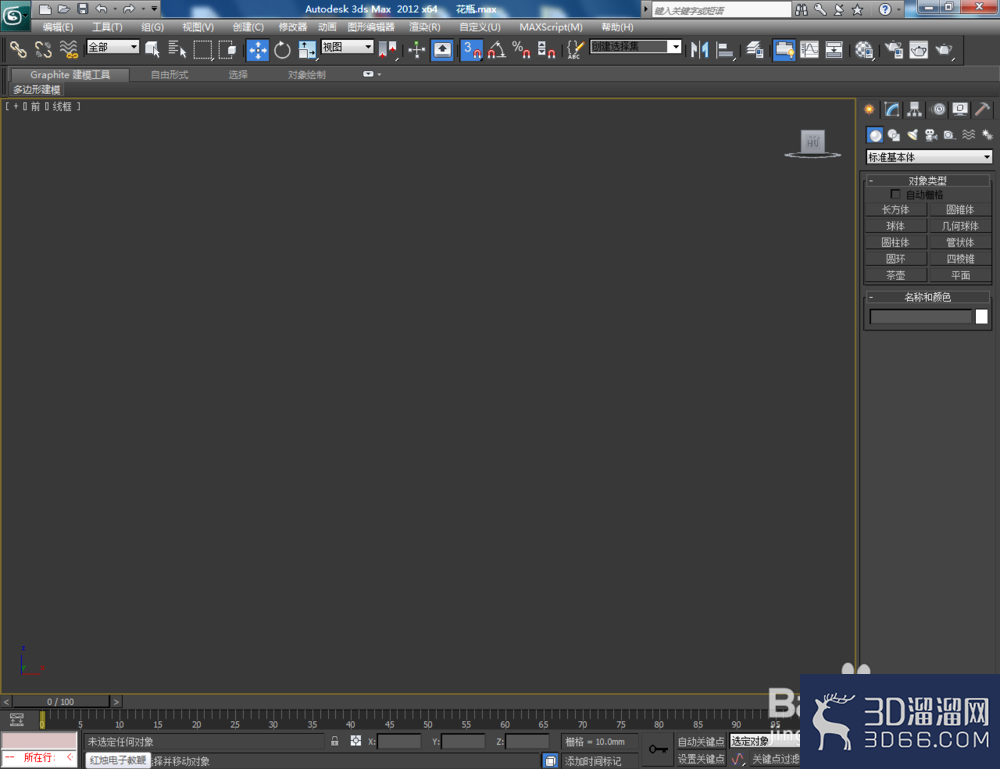Click the white object color swatch
The height and width of the screenshot is (769, 1000).
[x=982, y=316]
